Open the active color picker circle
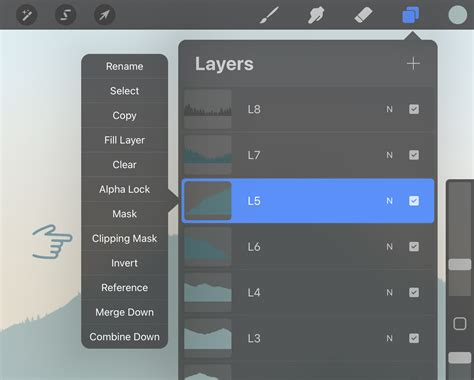The height and width of the screenshot is (380, 474). point(457,15)
